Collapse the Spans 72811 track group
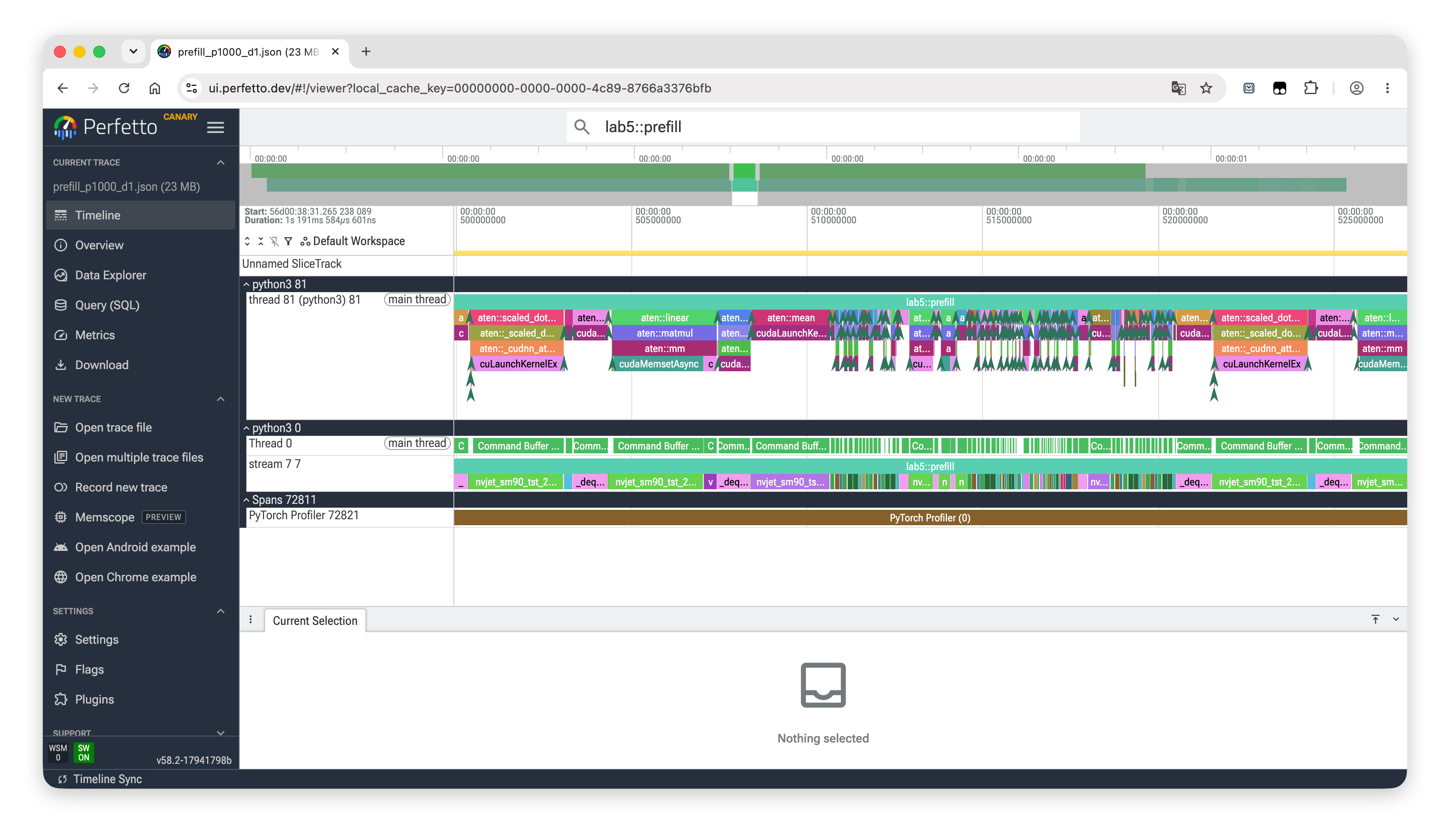Screen dimensions: 1450x840 (x=246, y=500)
